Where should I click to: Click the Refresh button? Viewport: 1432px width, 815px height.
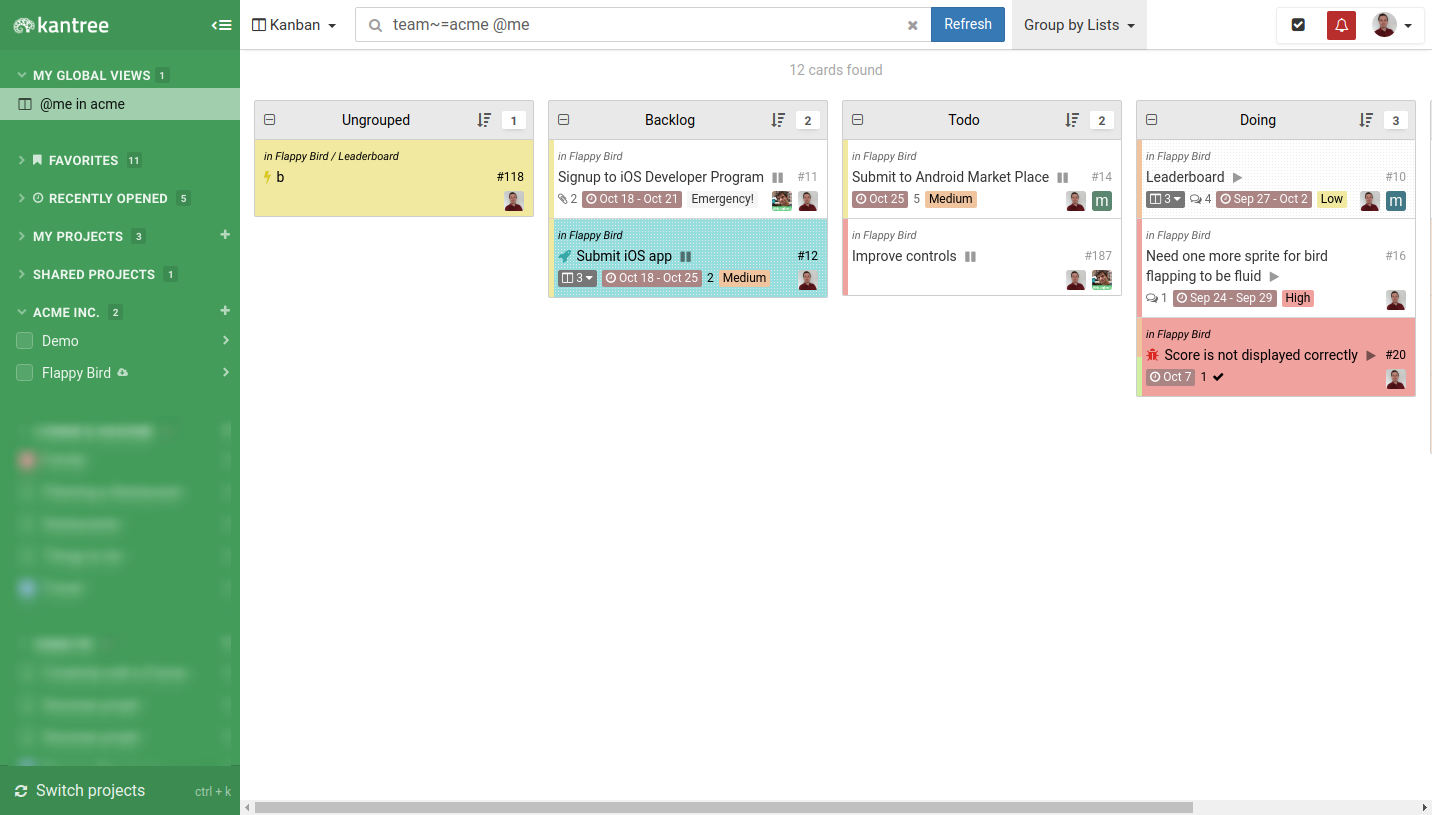coord(968,25)
